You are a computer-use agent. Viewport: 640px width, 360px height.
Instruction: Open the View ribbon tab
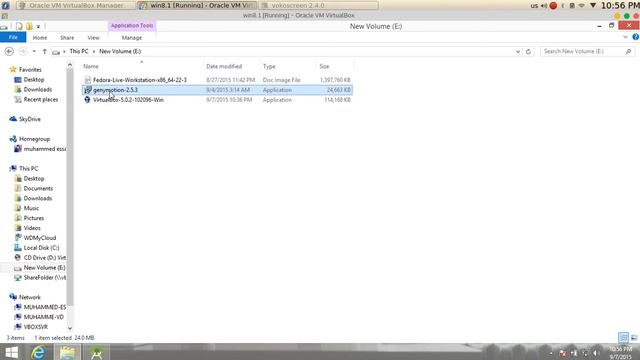coord(93,38)
